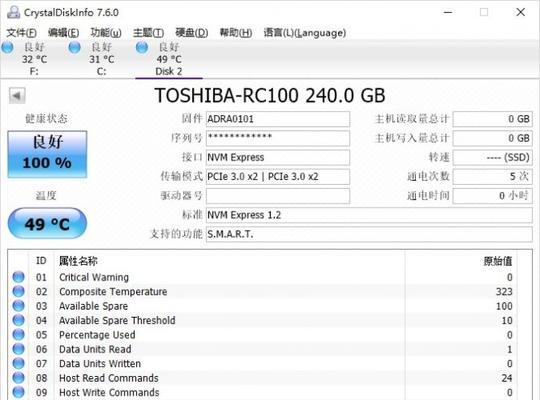Click status orb for Host Write Commands row
Image resolution: width=540 pixels, height=400 pixels.
pyautogui.click(x=19, y=392)
